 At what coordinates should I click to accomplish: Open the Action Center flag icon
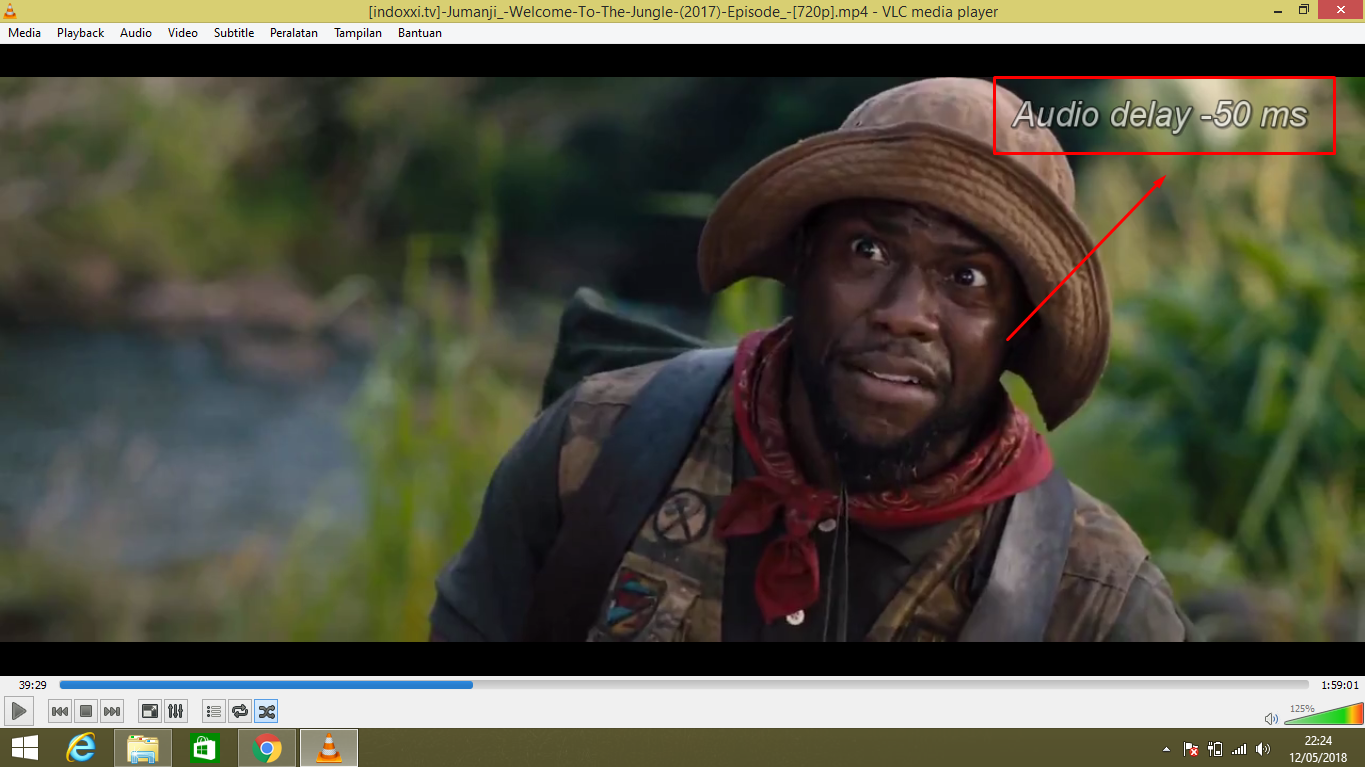(1191, 749)
